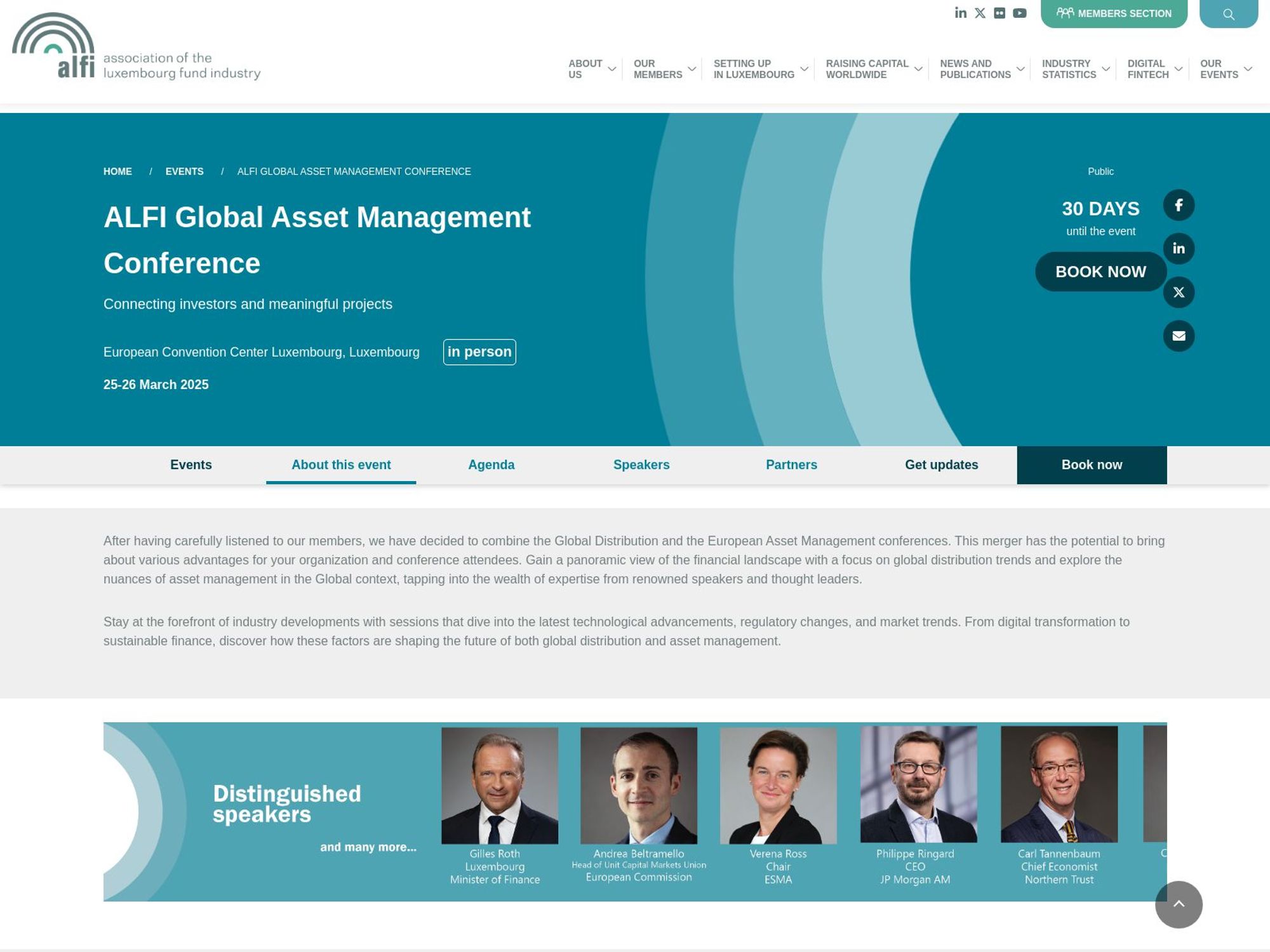Click Verena Ross speaker photo

pos(779,786)
